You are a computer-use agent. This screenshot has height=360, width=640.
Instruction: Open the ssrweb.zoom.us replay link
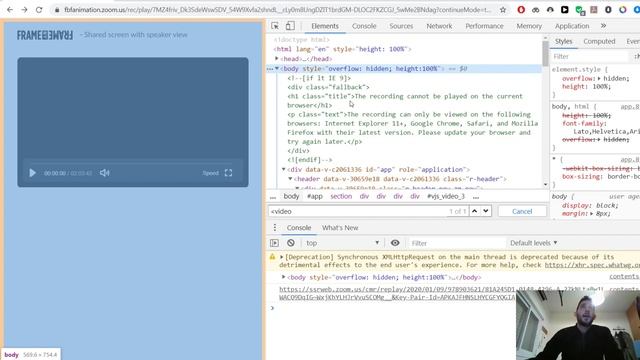point(397,293)
